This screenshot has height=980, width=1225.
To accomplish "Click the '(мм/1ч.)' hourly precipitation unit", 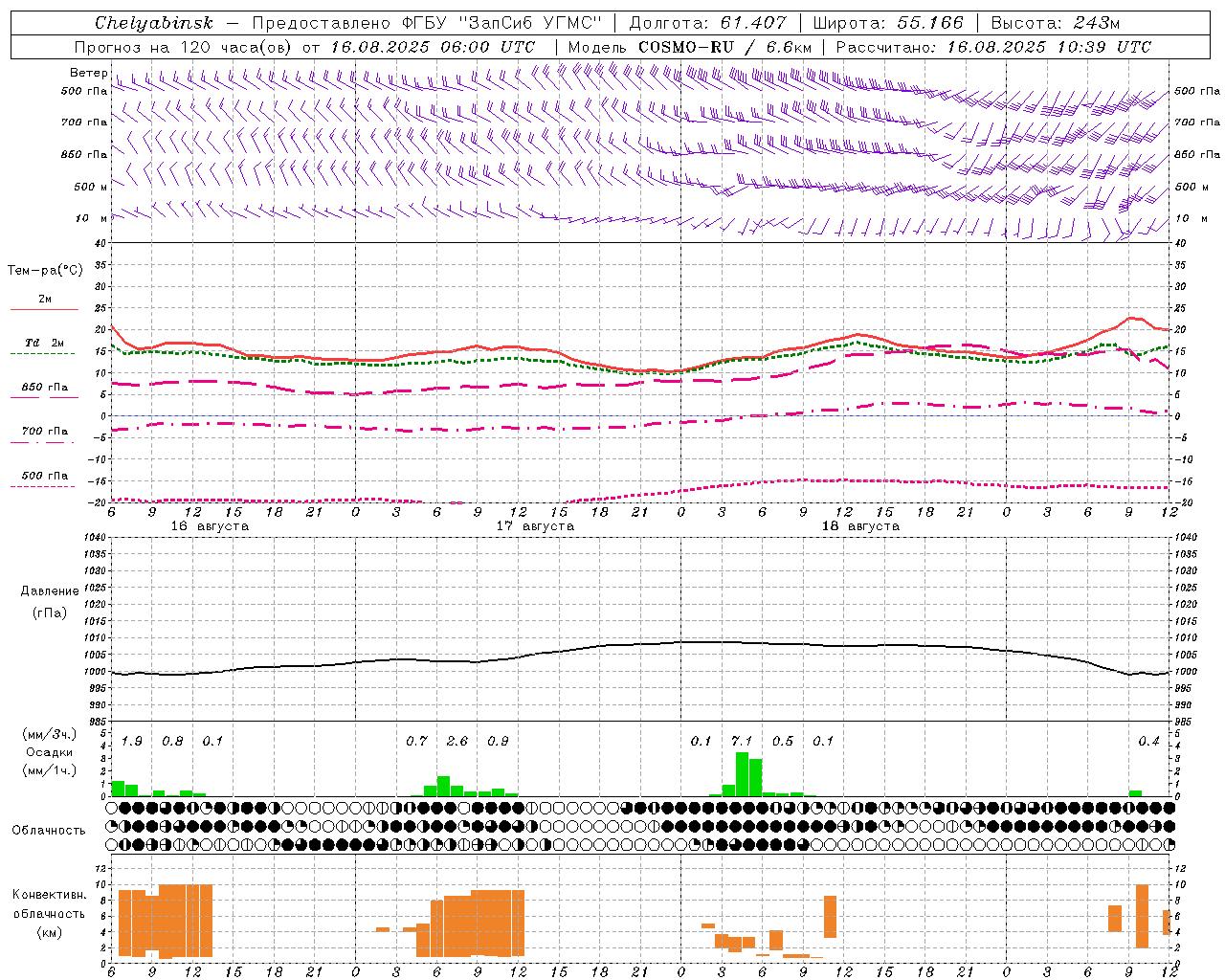I will coord(48,770).
